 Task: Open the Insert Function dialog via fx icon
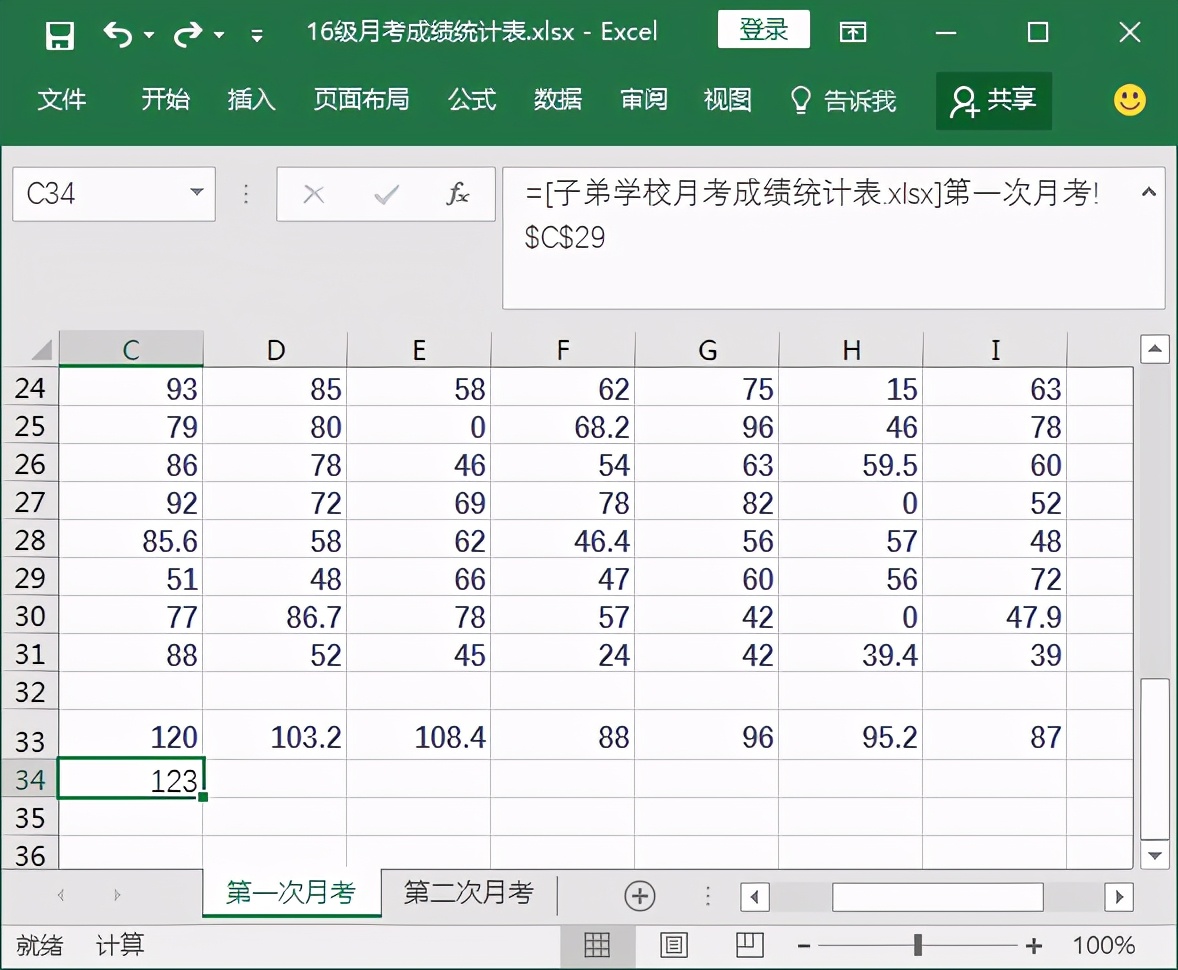pos(458,194)
